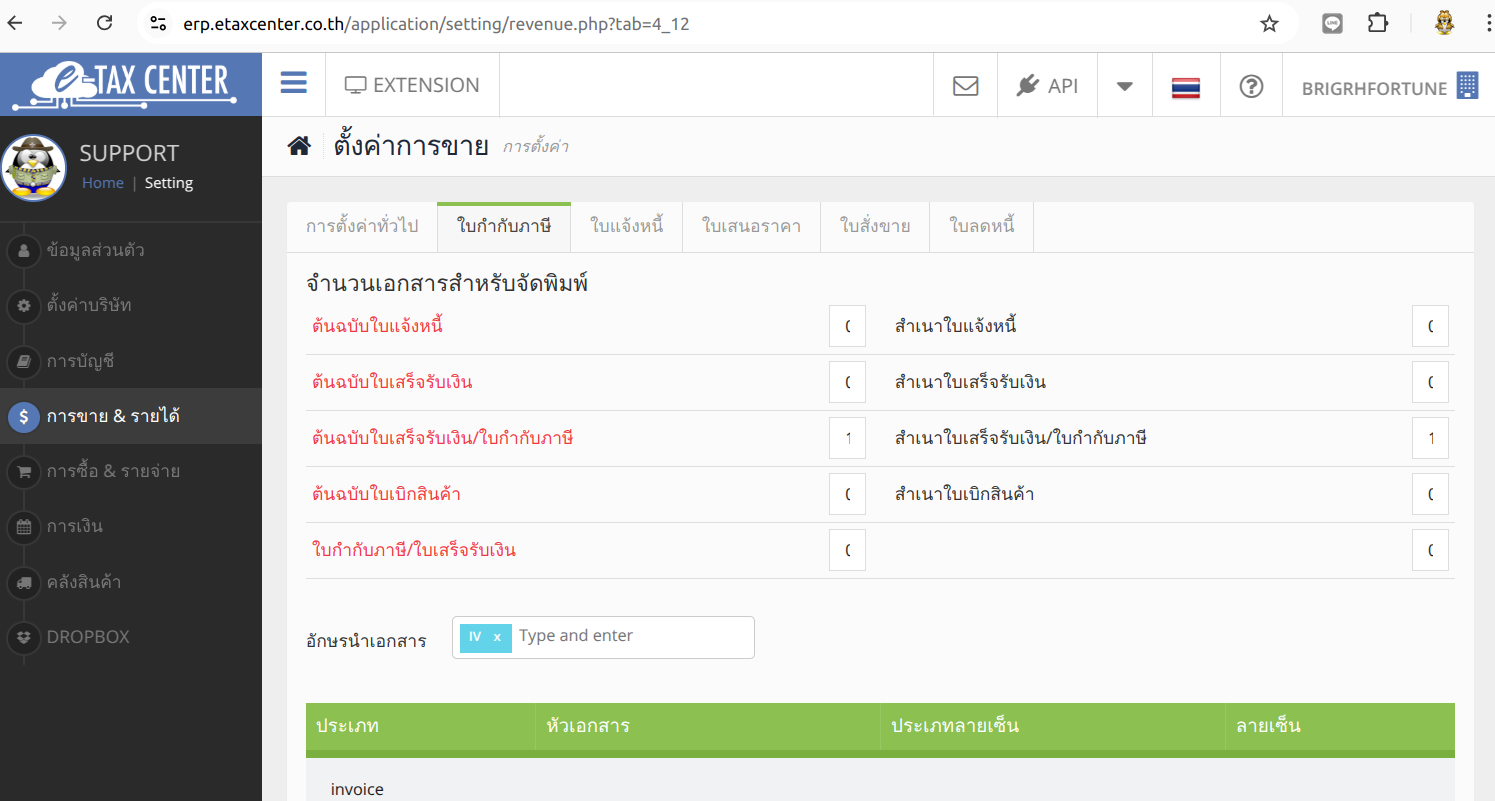Click the ประเภทลายเซ็น column header
Viewport: 1495px width, 801px height.
tap(1052, 726)
